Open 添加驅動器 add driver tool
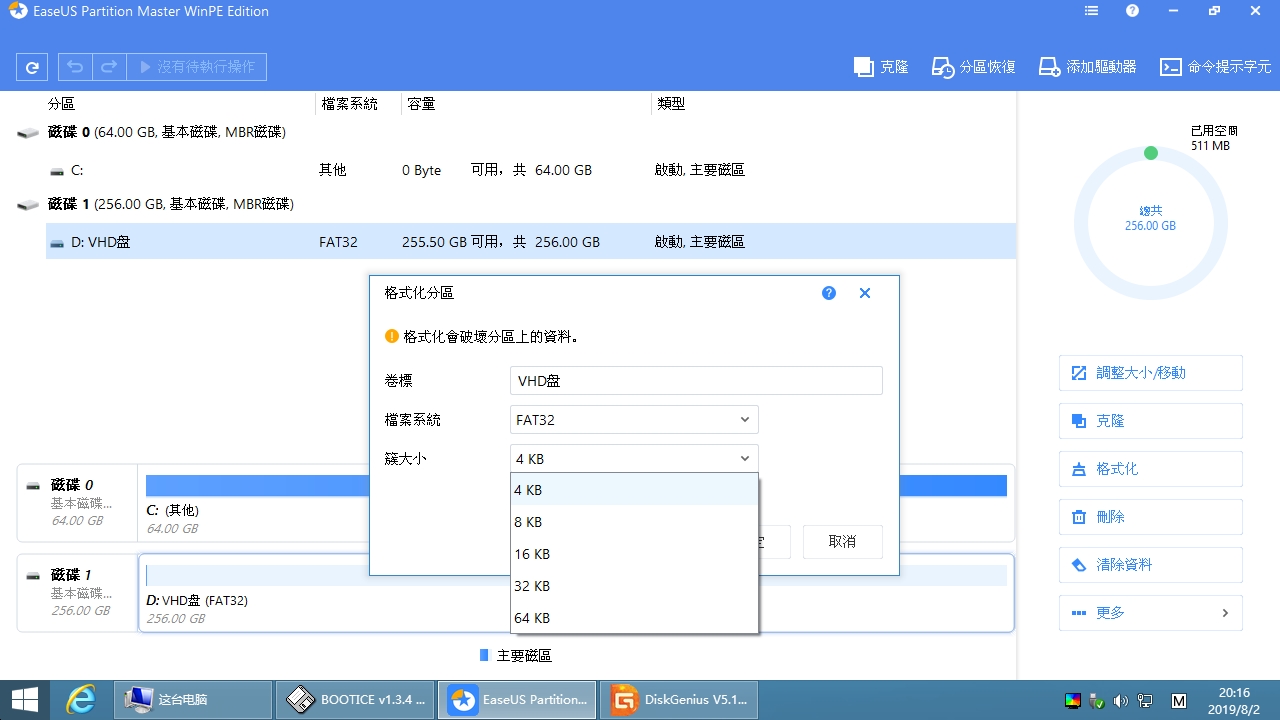 point(1088,67)
